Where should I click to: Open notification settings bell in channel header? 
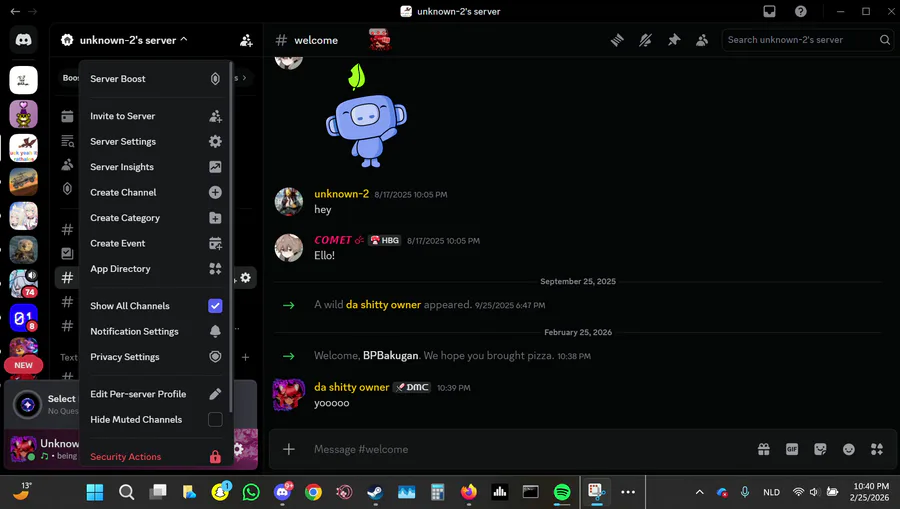click(x=646, y=40)
